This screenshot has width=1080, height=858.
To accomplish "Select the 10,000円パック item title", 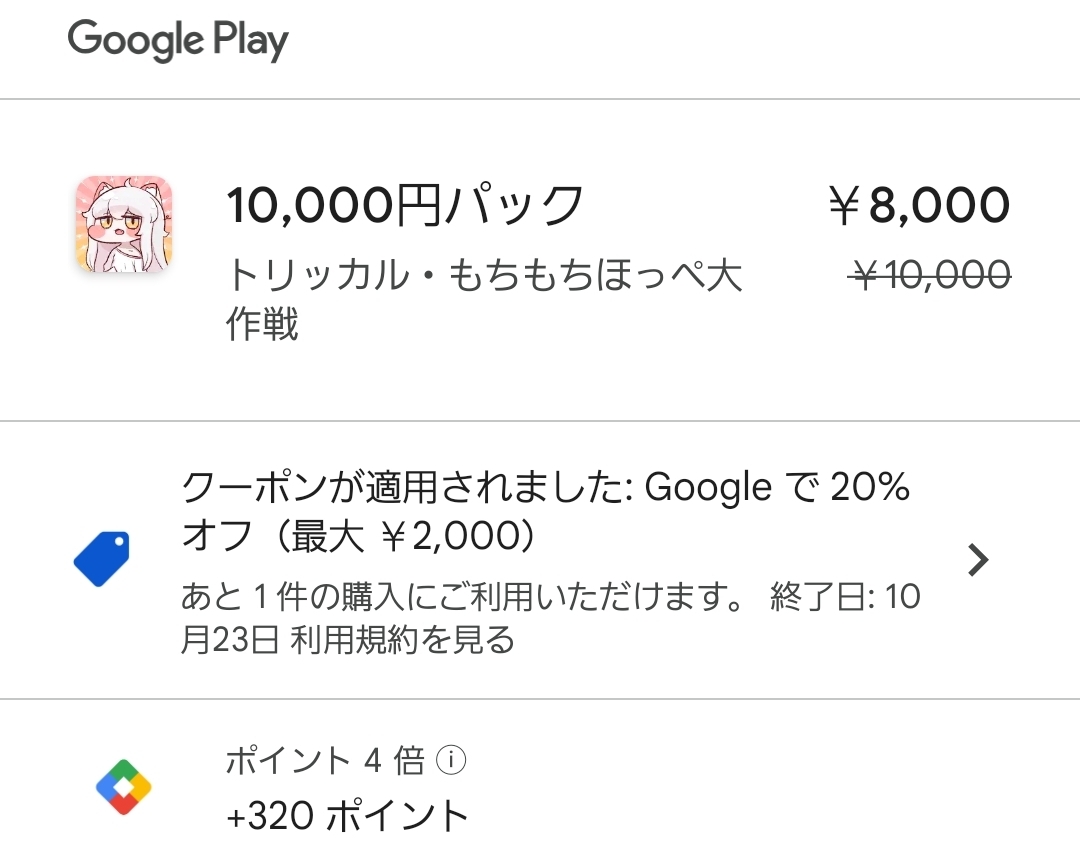I will [x=405, y=205].
